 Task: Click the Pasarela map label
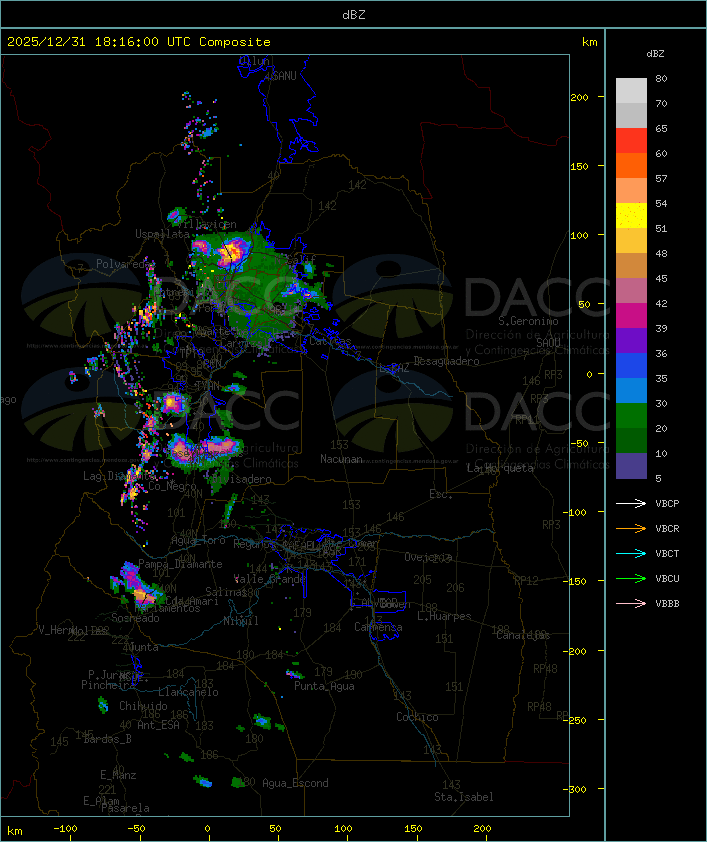pos(125,808)
